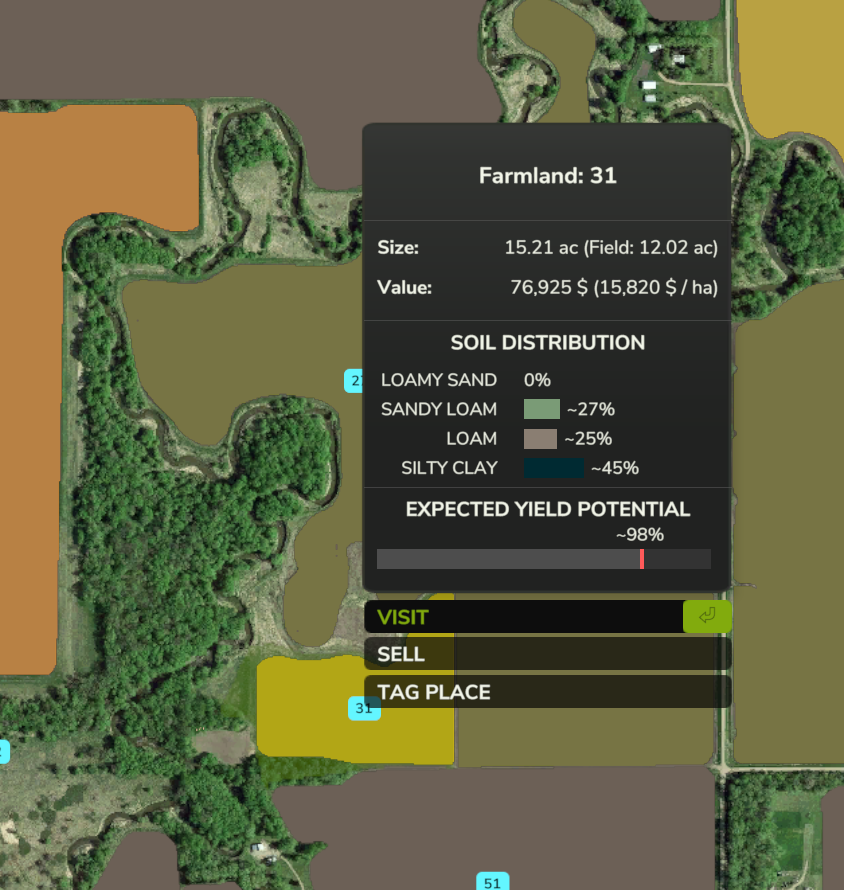Image resolution: width=844 pixels, height=890 pixels.
Task: Choose the TAG PLACE option
Action: (547, 692)
